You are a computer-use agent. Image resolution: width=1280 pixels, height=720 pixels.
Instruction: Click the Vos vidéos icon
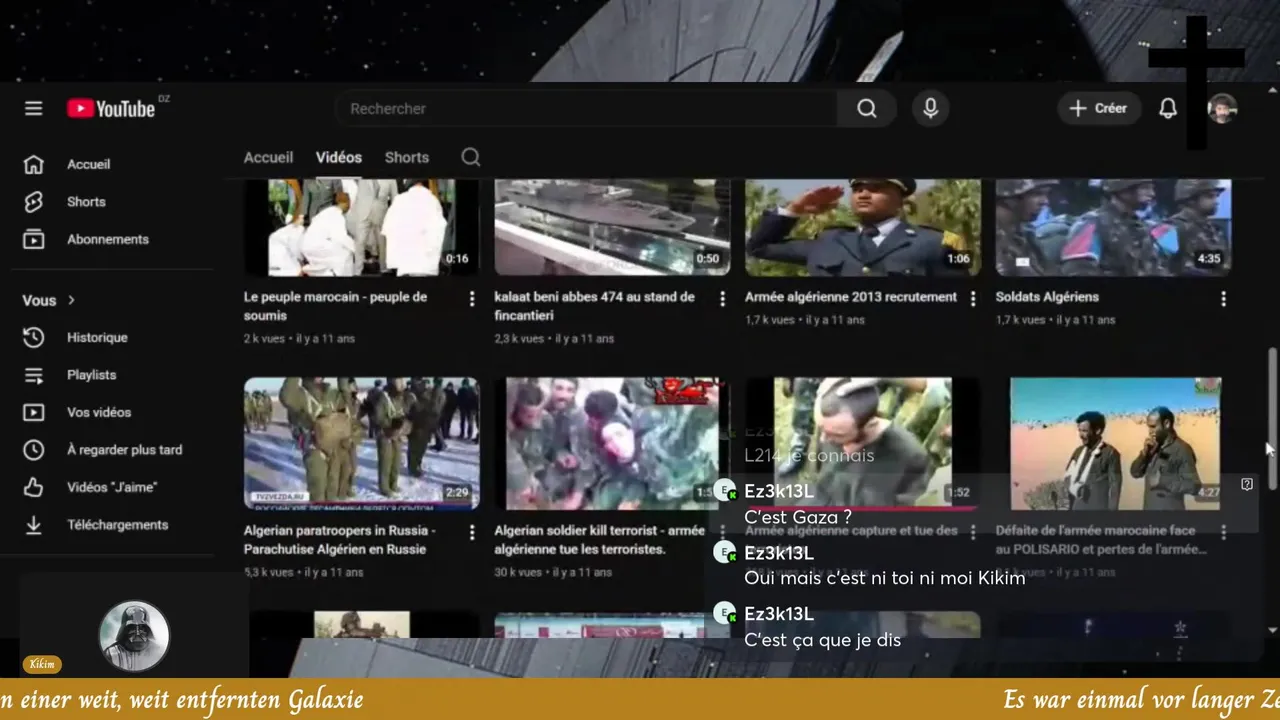(x=34, y=412)
